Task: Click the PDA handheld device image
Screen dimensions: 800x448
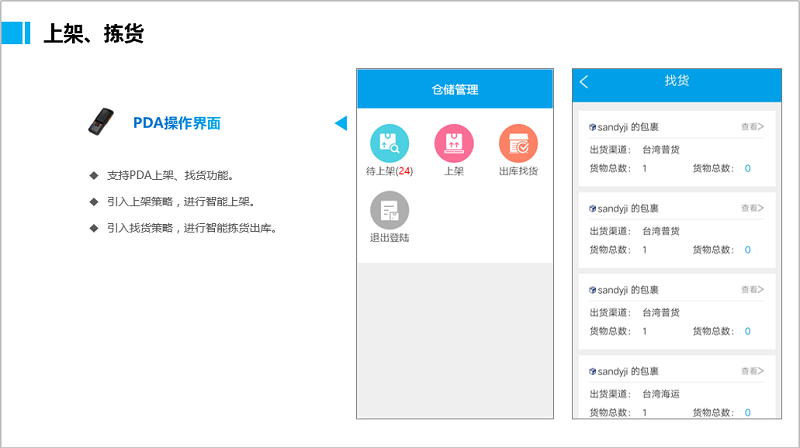Action: (x=99, y=122)
